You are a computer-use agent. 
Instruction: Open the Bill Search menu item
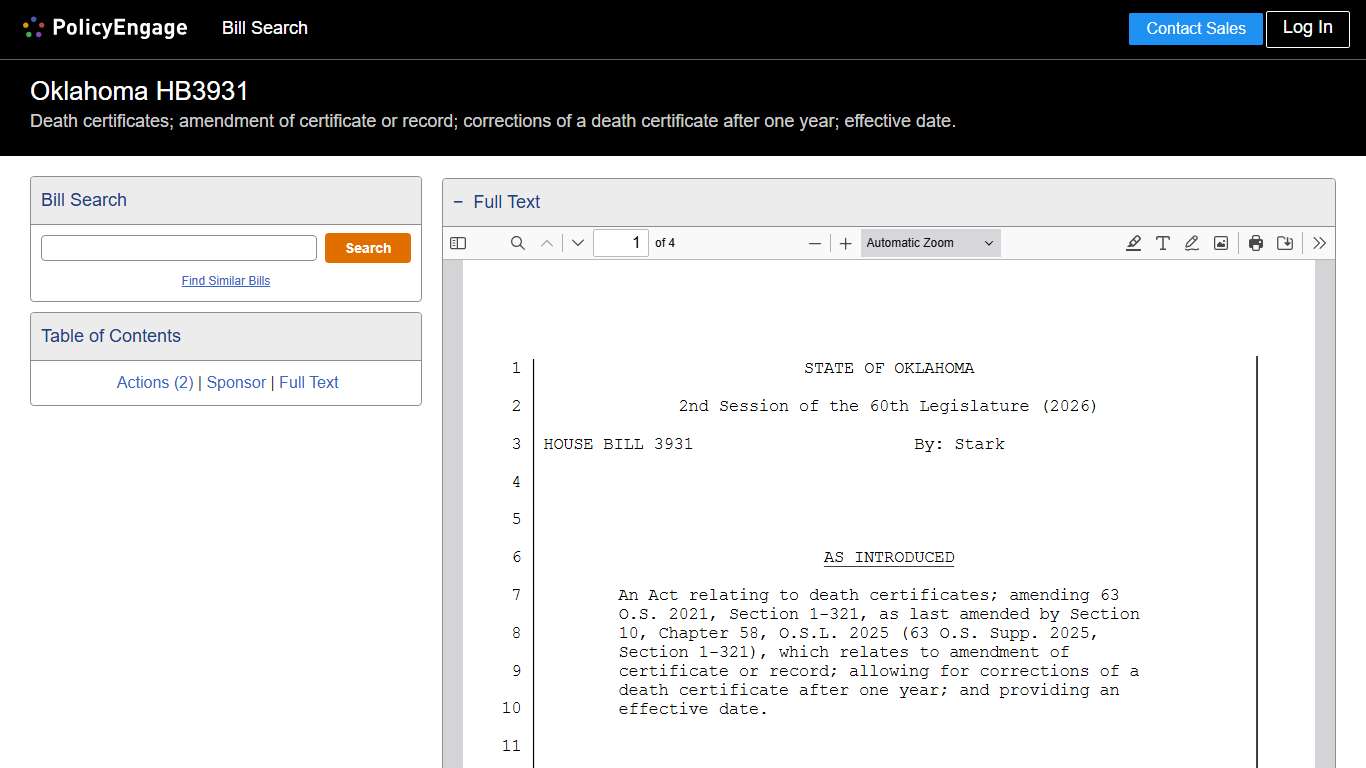264,28
